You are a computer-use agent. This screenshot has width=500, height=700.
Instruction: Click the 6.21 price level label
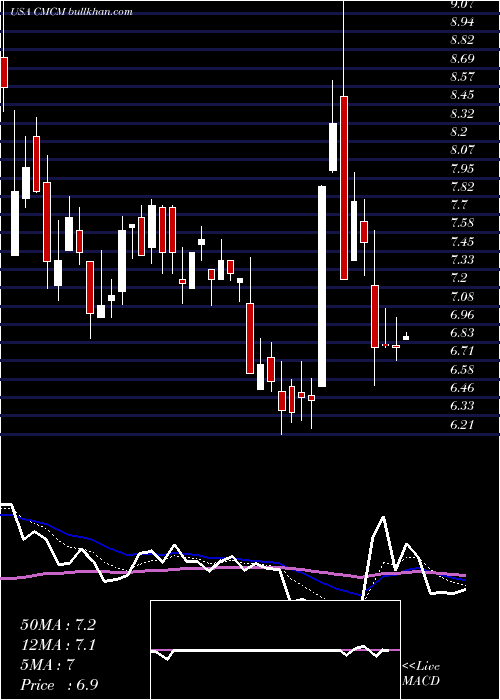(462, 425)
